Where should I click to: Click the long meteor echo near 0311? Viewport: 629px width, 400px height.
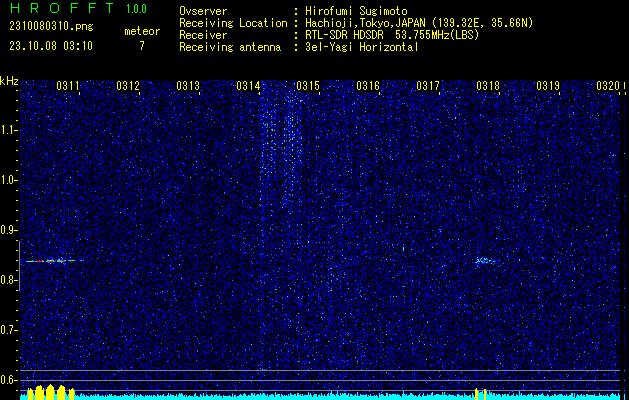(x=52, y=260)
